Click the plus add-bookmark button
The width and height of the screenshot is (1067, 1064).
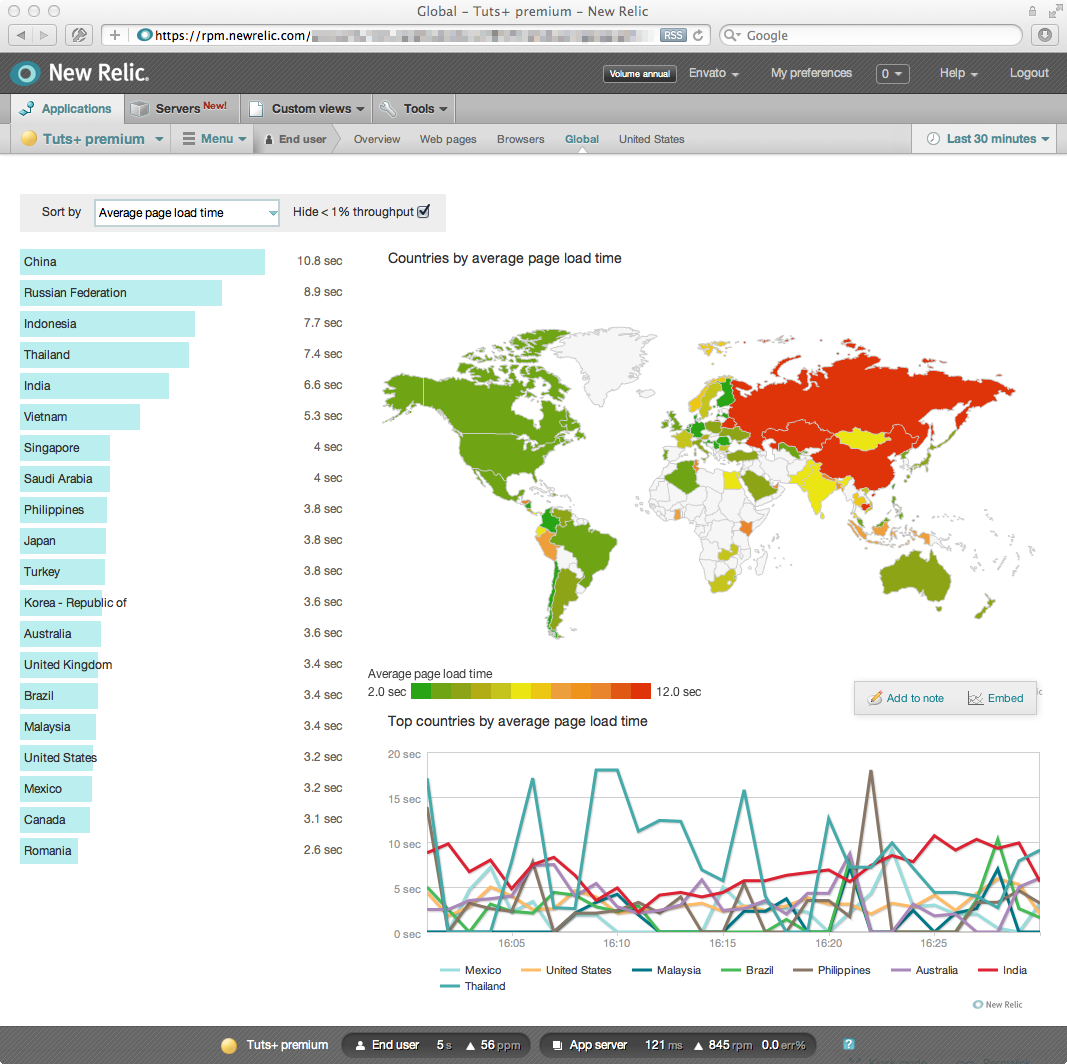click(x=114, y=35)
